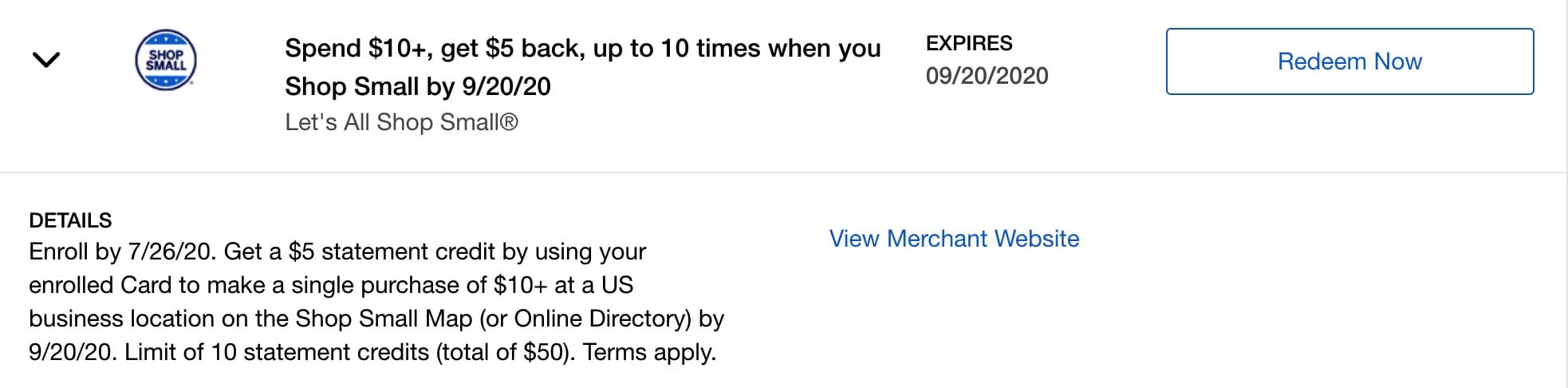Collapse the Shop Small offer chevron
The width and height of the screenshot is (1568, 388).
(46, 60)
